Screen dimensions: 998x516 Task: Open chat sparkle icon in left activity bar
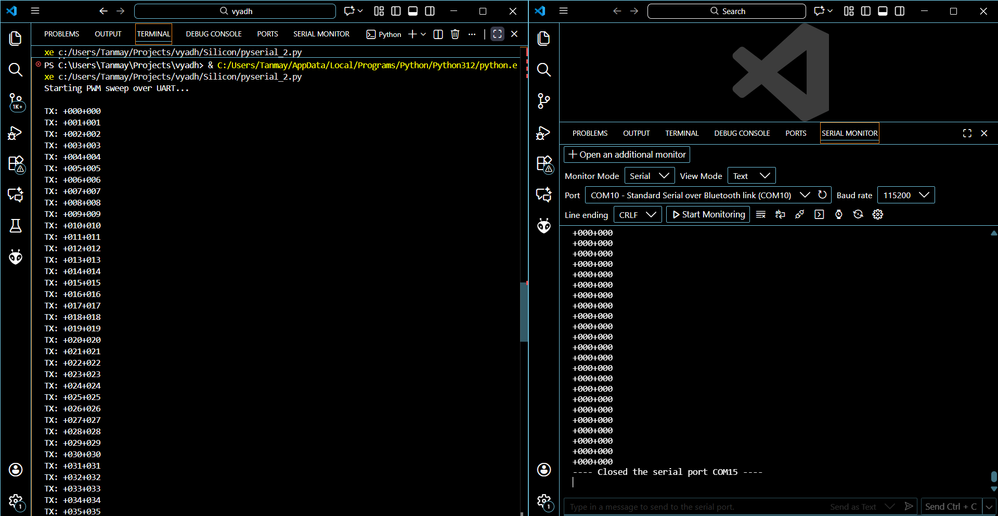tap(15, 194)
